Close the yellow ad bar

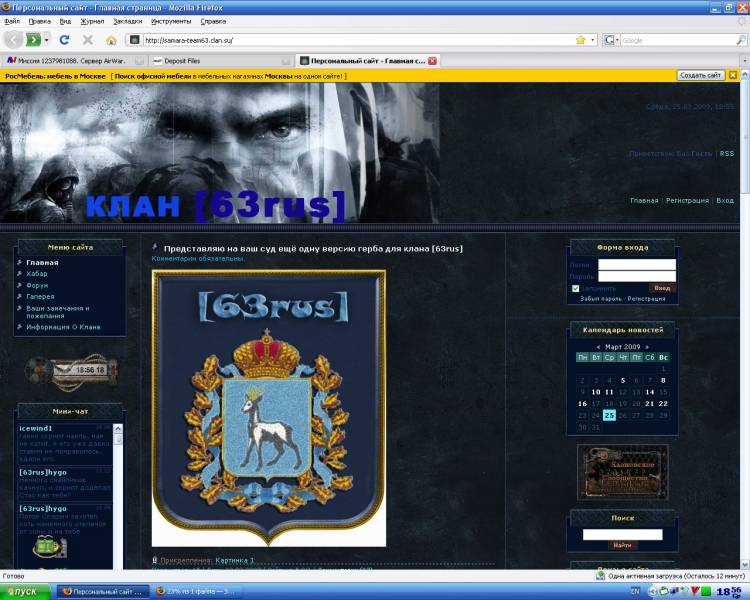point(733,75)
